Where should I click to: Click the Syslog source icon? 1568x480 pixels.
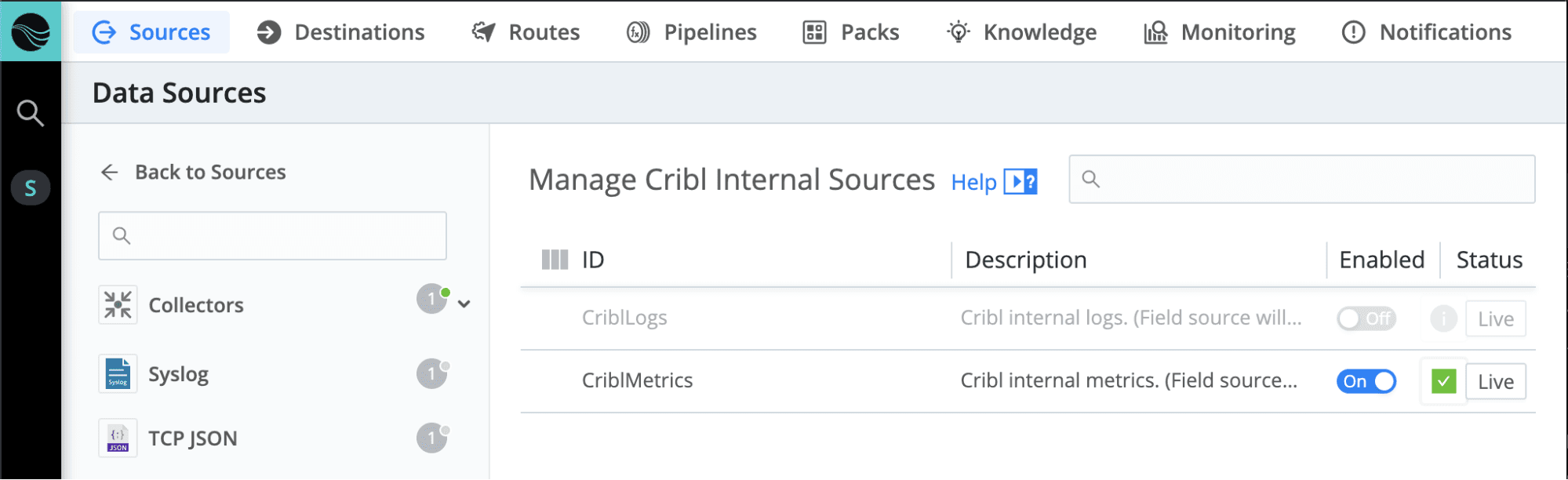(x=118, y=374)
